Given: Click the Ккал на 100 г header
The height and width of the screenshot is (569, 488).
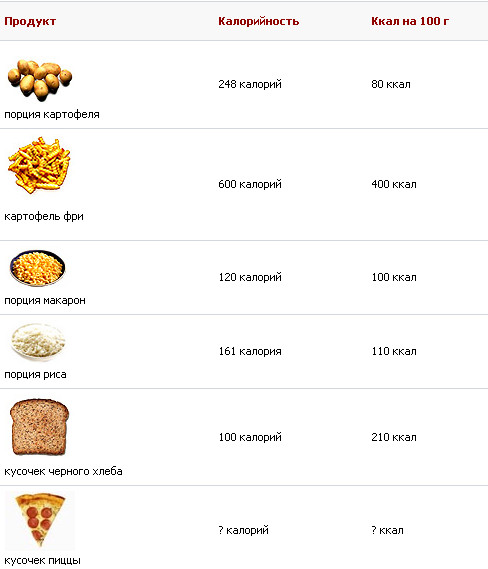Looking at the screenshot, I should tap(410, 21).
